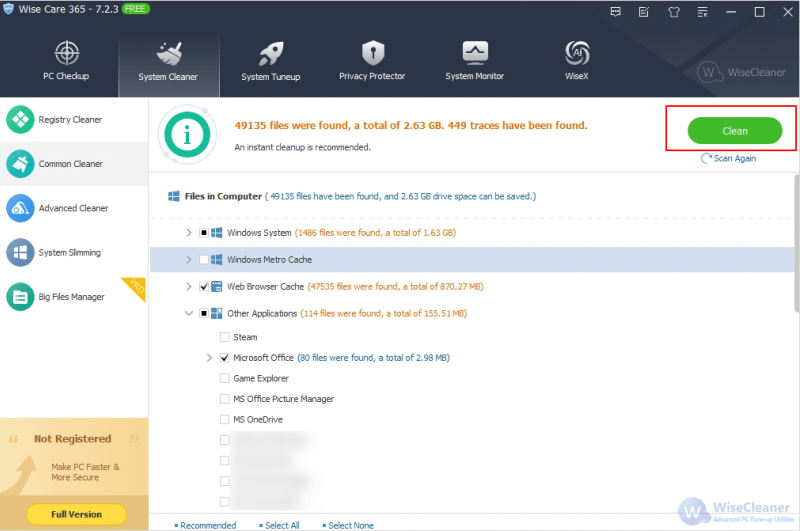The height and width of the screenshot is (531, 800).
Task: Click the vertical scrollbar of the file list
Action: point(796,243)
